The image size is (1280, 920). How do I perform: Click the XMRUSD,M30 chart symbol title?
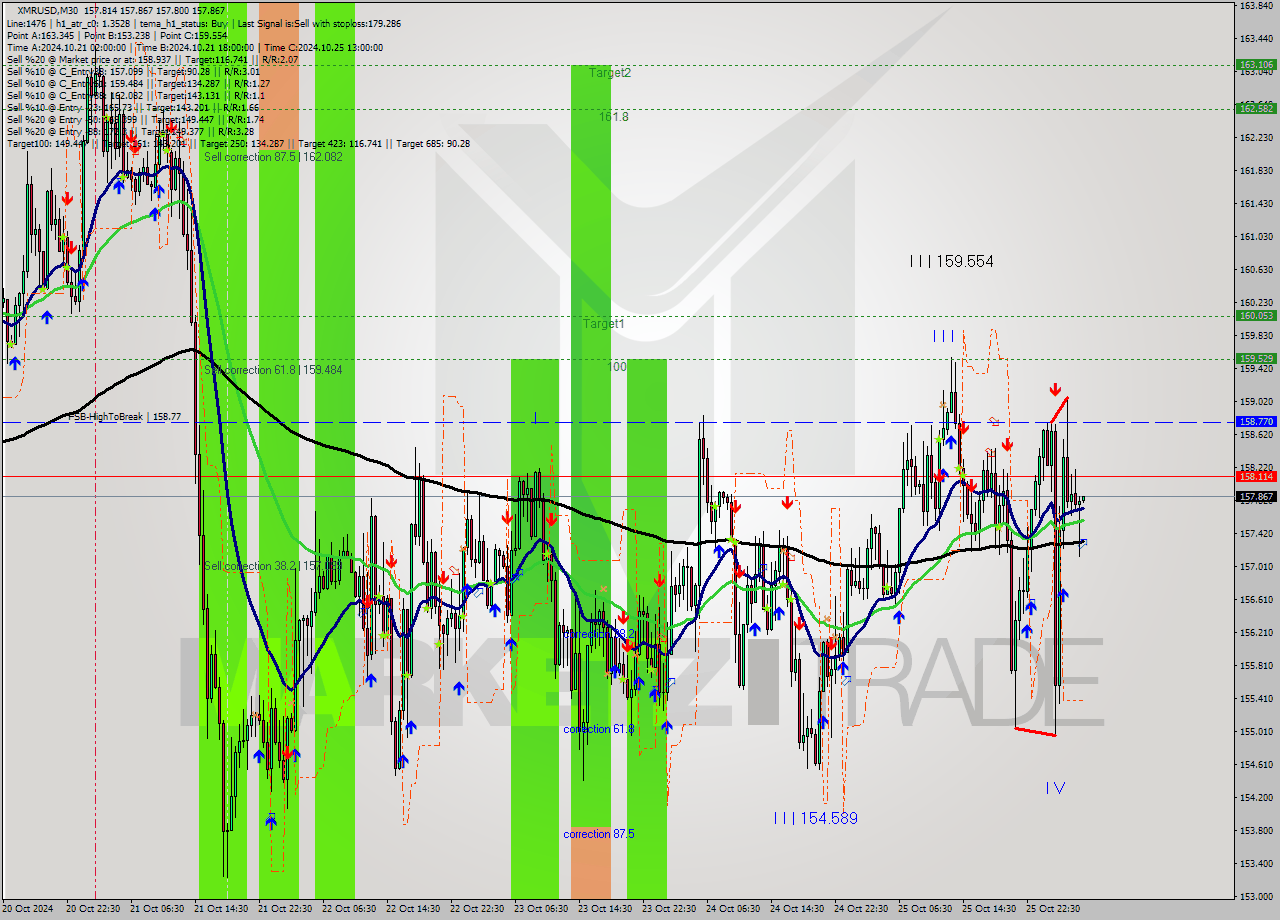tap(49, 10)
